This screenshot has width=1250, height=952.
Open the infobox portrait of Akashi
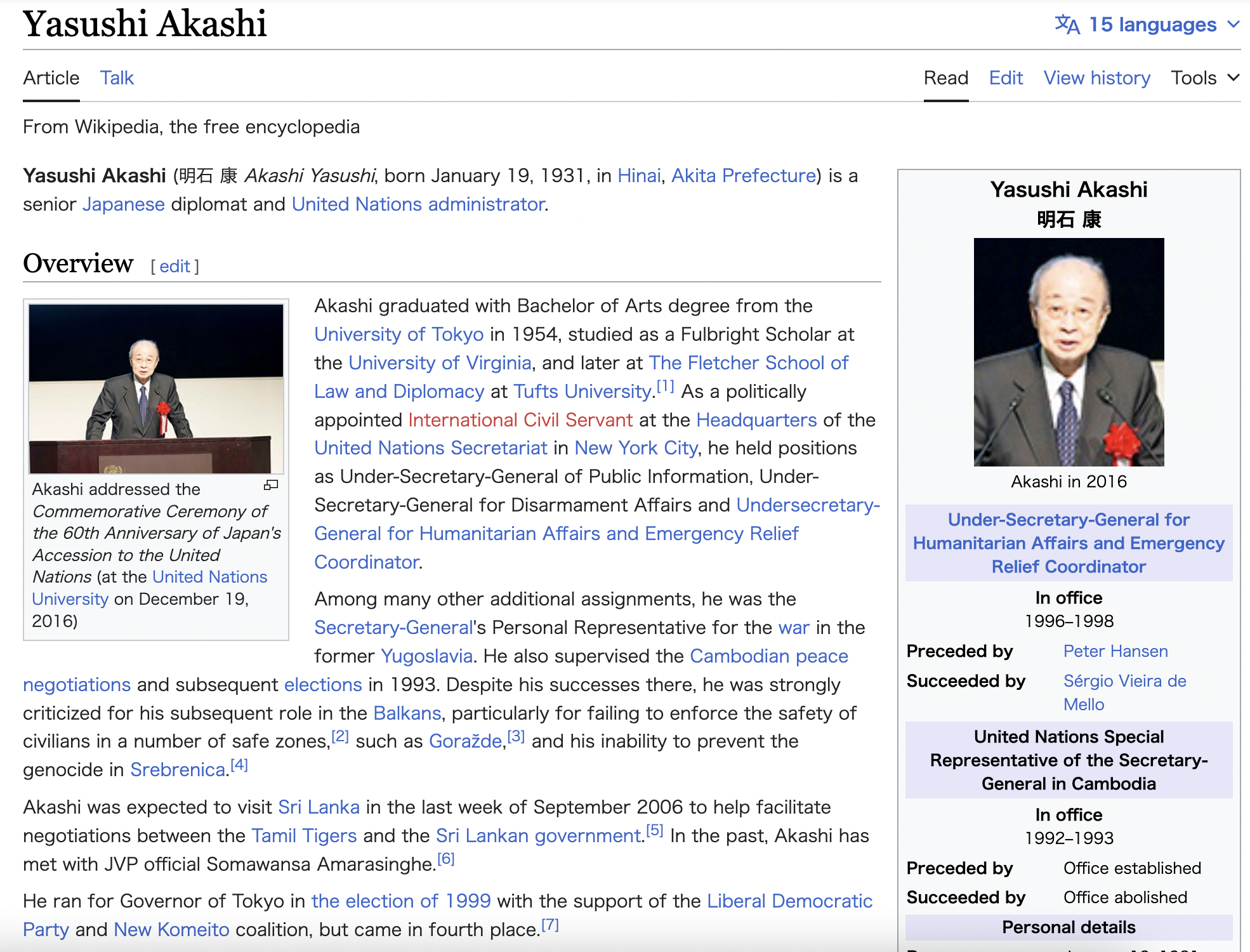pyautogui.click(x=1069, y=352)
